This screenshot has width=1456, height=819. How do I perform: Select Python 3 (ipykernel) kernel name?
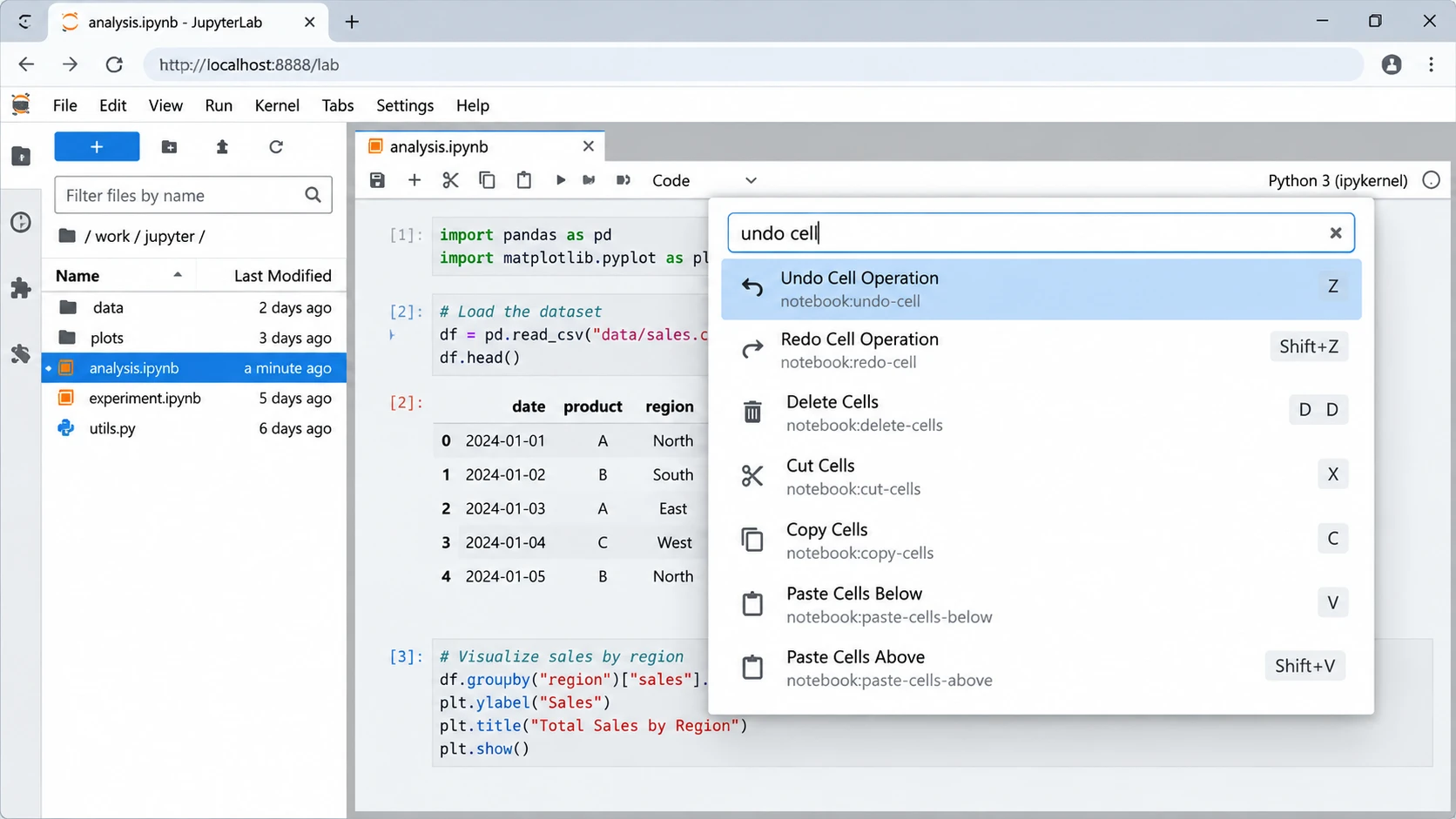1338,180
